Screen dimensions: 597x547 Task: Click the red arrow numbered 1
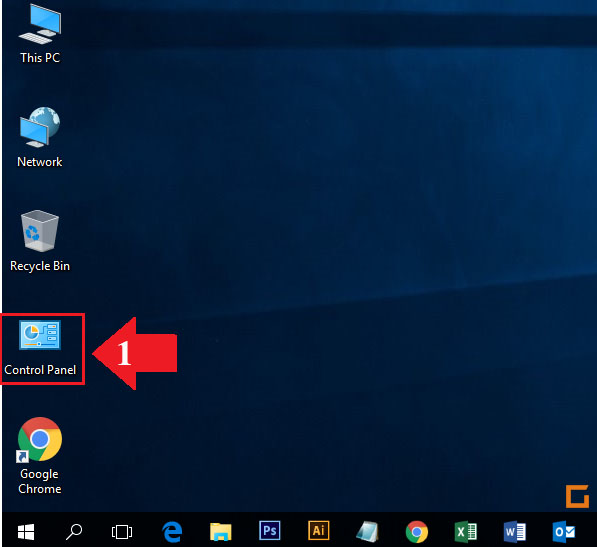point(135,353)
